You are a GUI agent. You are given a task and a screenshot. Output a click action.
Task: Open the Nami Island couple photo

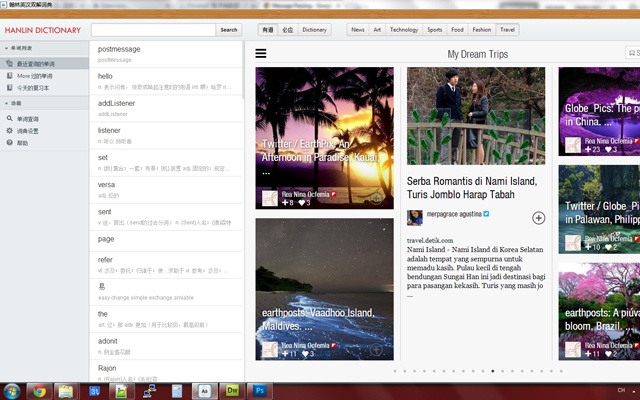click(x=476, y=116)
